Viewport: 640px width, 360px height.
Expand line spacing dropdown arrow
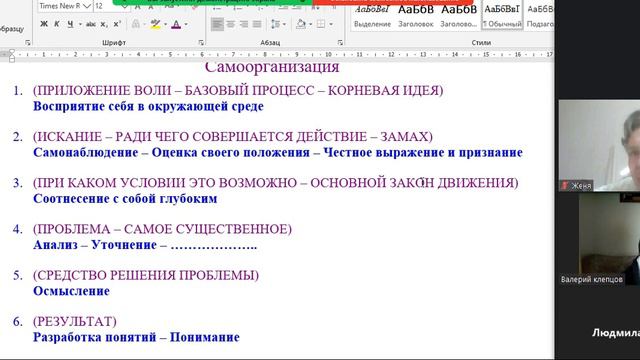[284, 24]
